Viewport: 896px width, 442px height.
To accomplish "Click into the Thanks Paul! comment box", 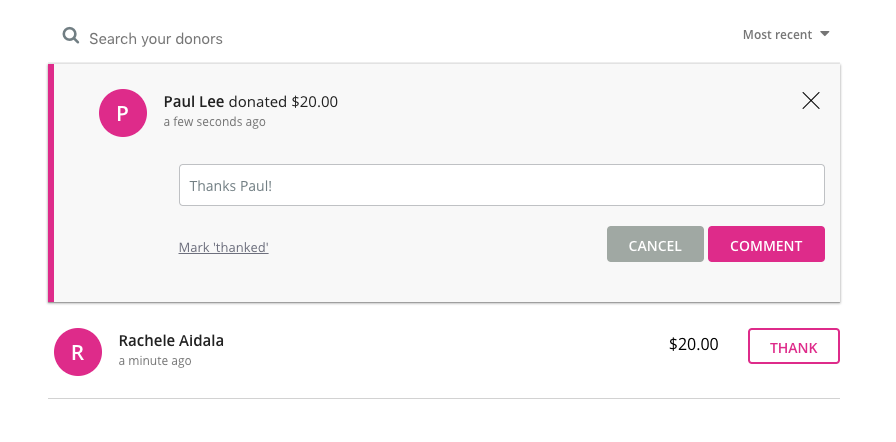I will (502, 185).
